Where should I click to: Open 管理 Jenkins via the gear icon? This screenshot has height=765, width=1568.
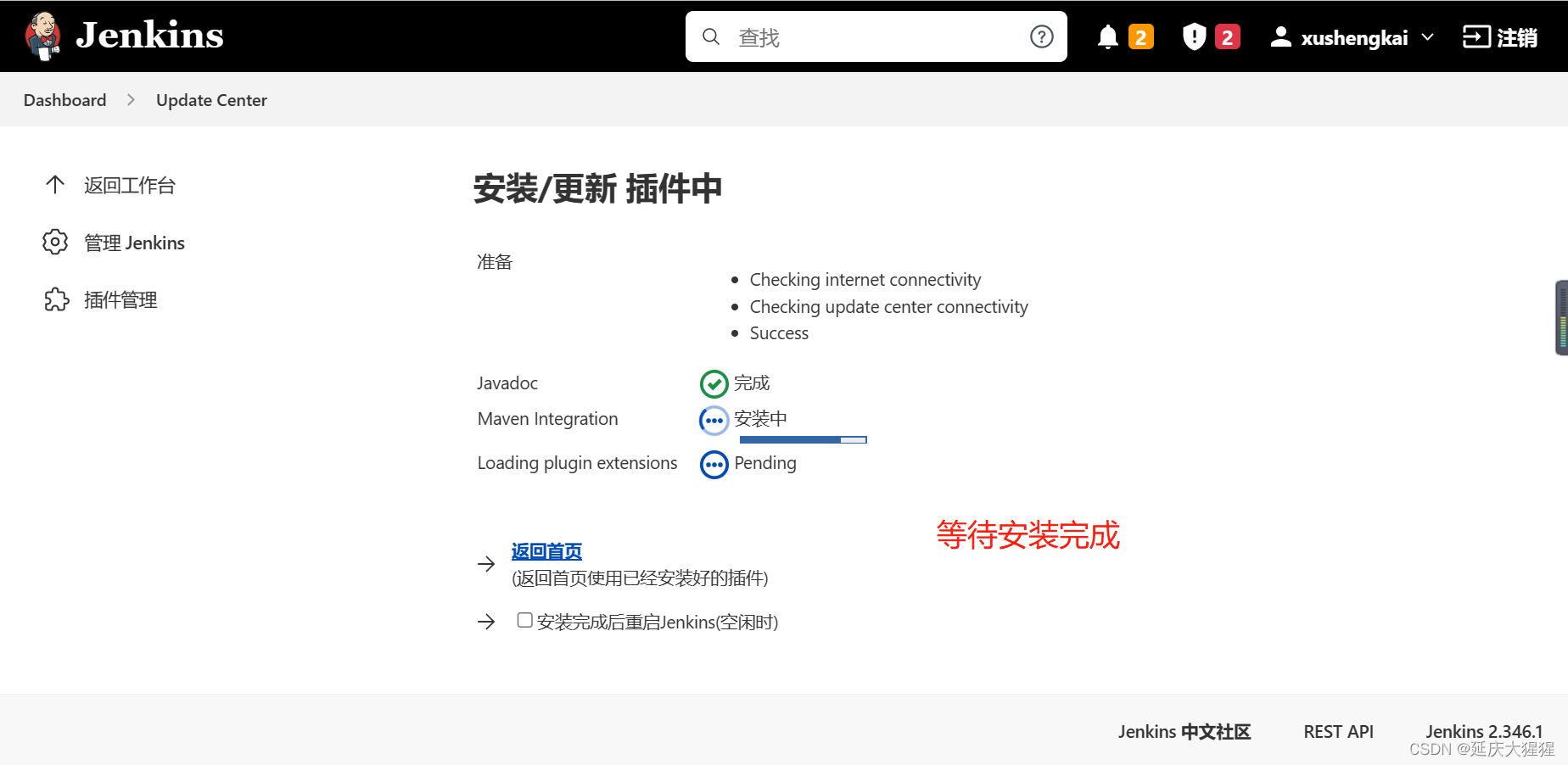(x=54, y=243)
